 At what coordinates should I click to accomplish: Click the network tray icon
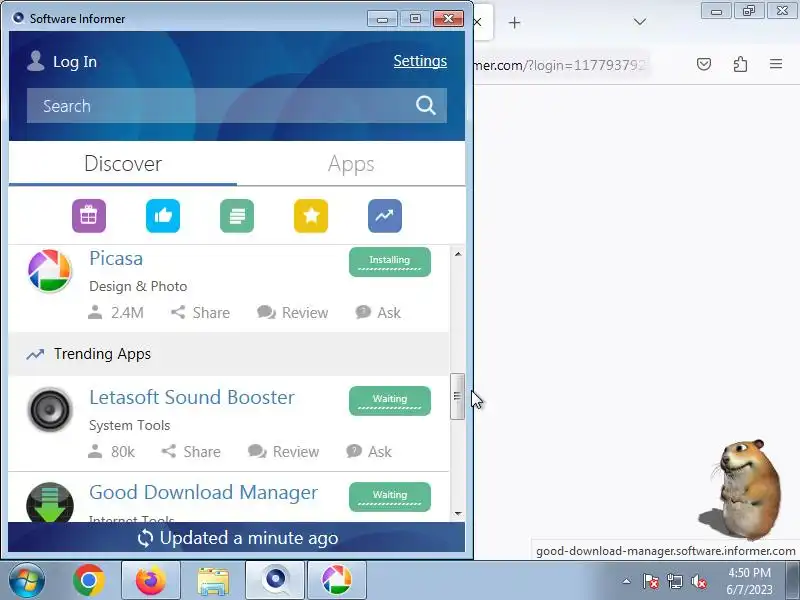coord(674,581)
